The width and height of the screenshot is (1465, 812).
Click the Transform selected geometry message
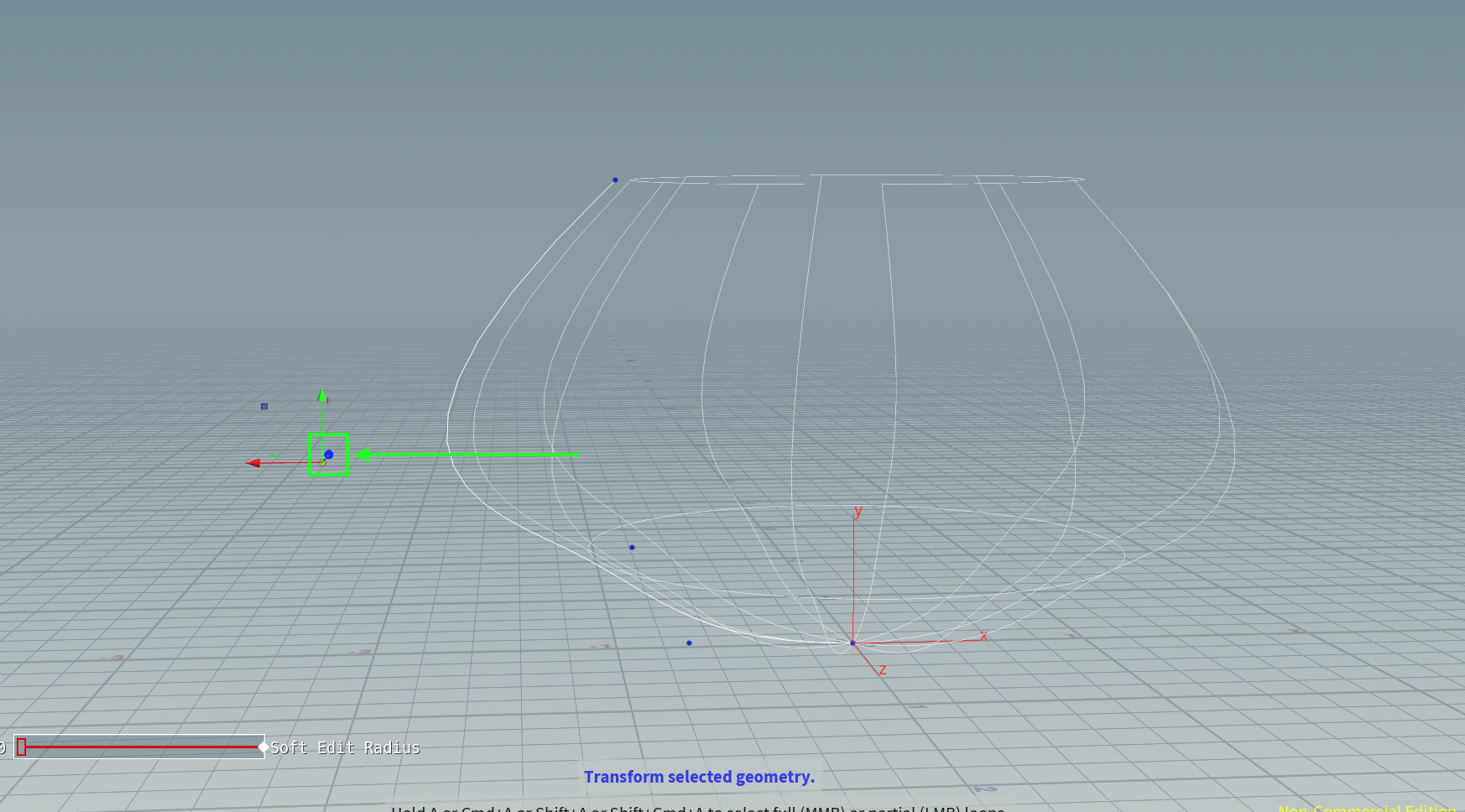699,777
